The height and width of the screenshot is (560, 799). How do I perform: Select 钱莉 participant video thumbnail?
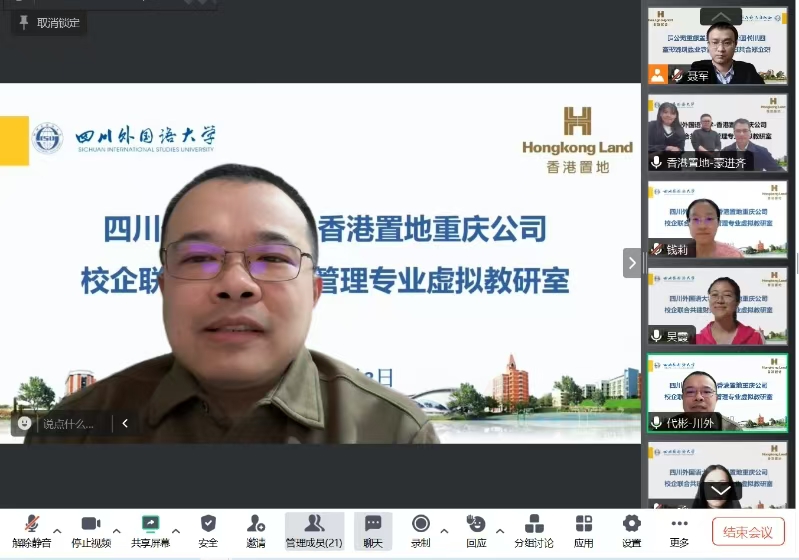pos(717,219)
